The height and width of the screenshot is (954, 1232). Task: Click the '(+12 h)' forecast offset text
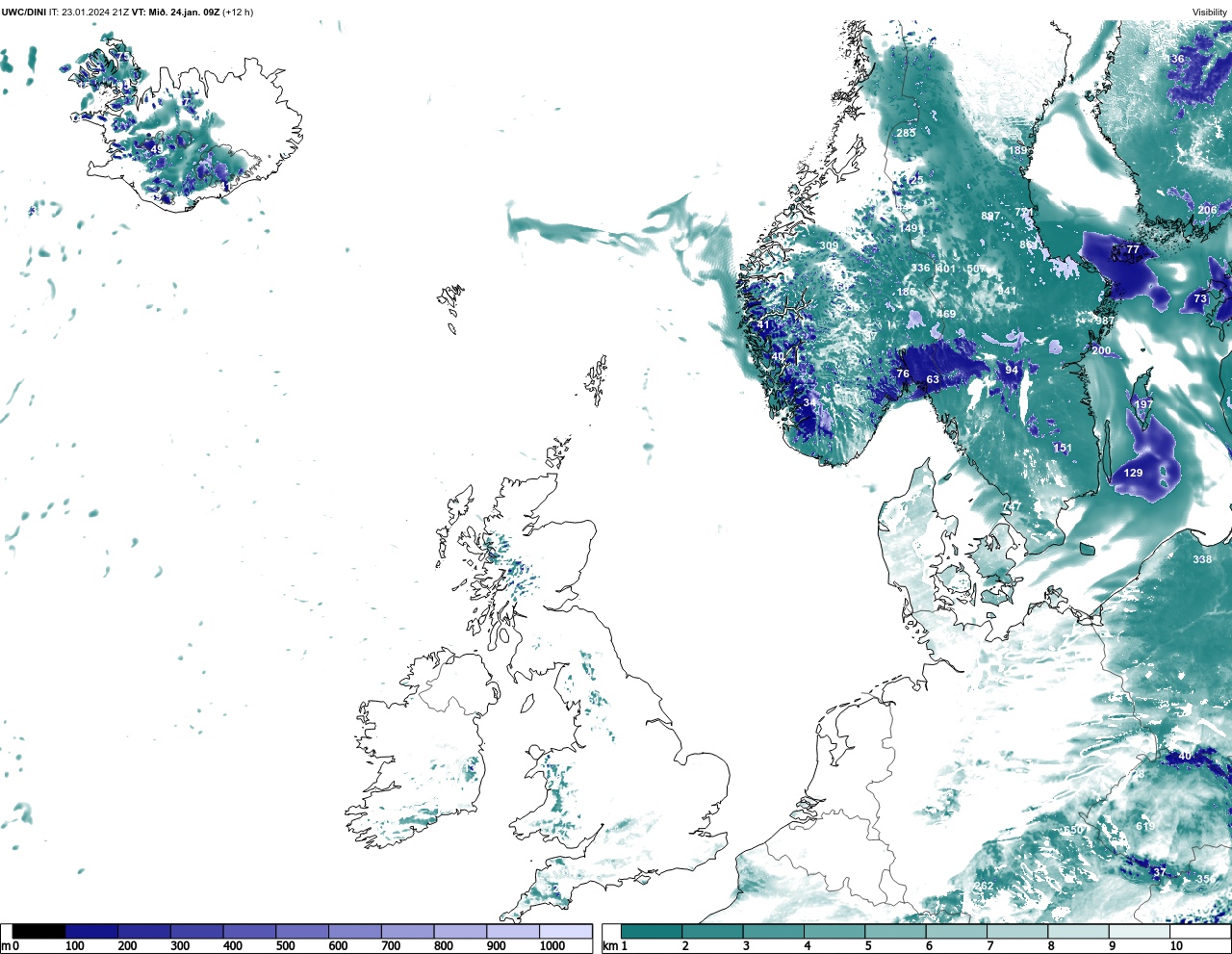(x=238, y=13)
